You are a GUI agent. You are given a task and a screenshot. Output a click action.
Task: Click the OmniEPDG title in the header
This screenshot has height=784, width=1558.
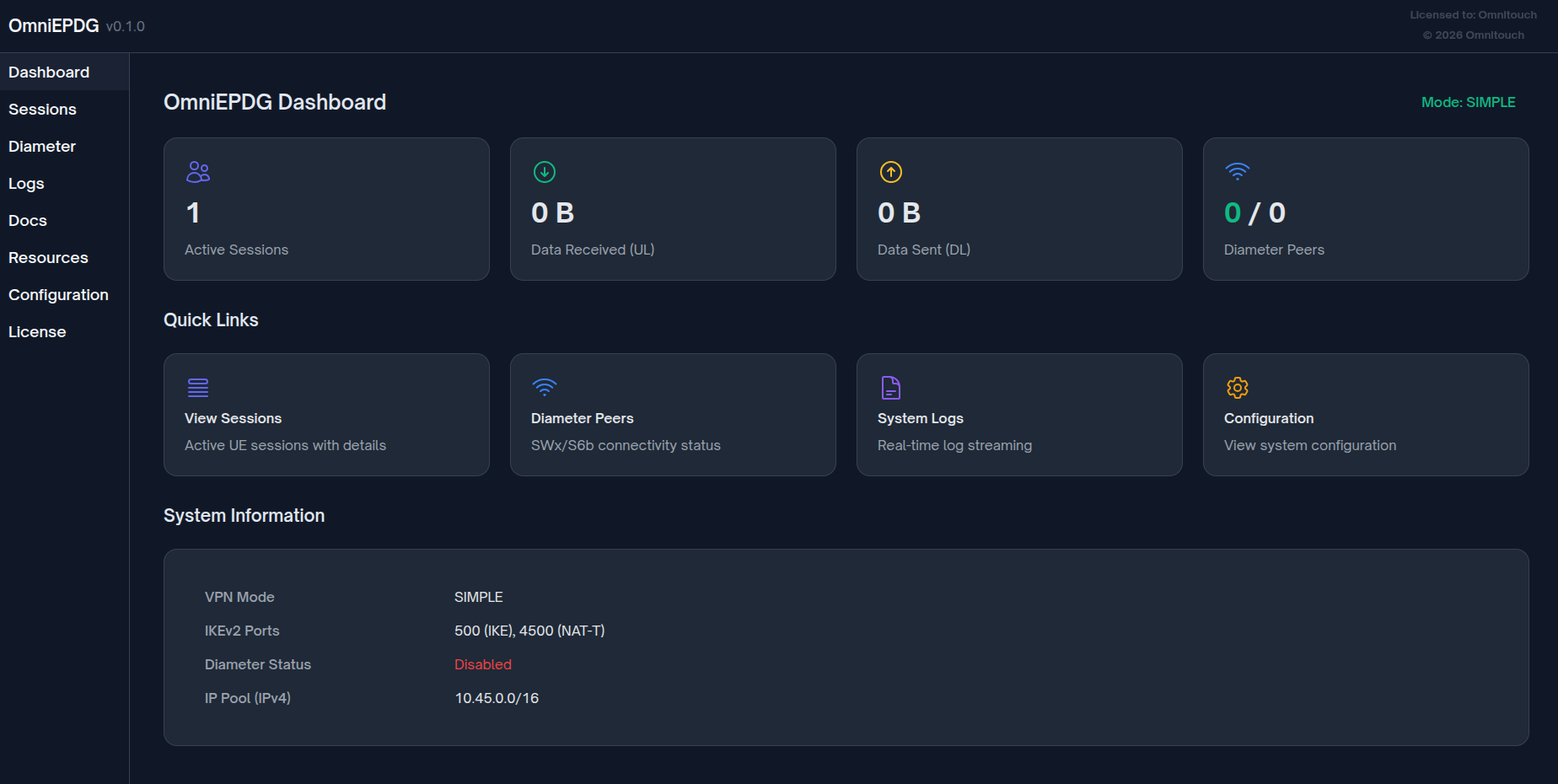[53, 25]
